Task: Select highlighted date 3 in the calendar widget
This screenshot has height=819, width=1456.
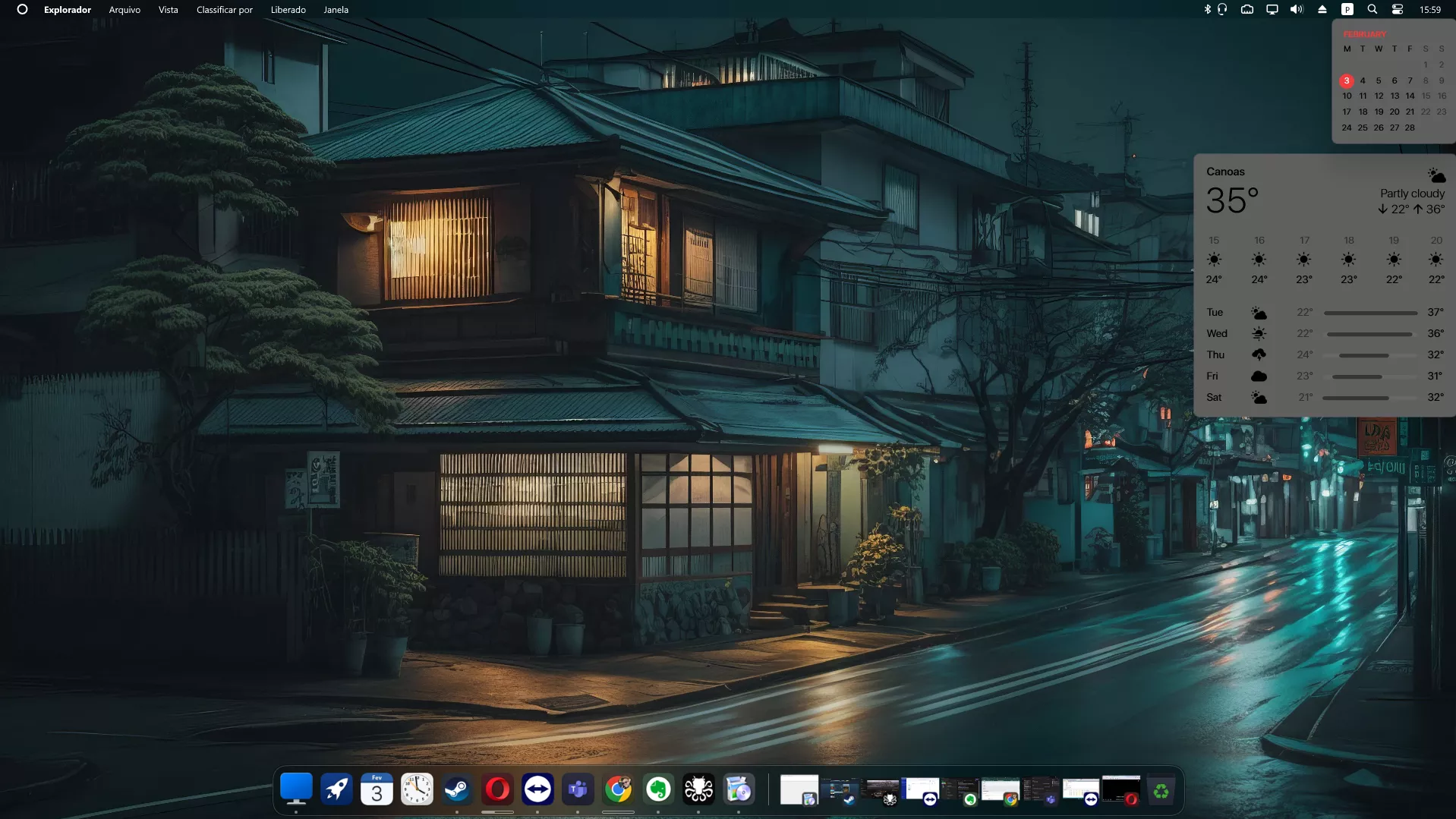Action: (1346, 80)
